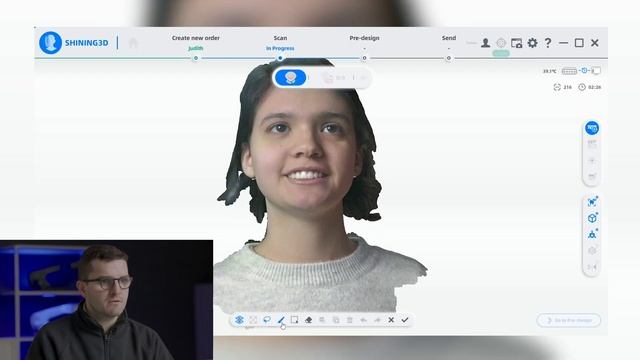Click the scan timer 02:26
640x360 pixels.
[595, 87]
